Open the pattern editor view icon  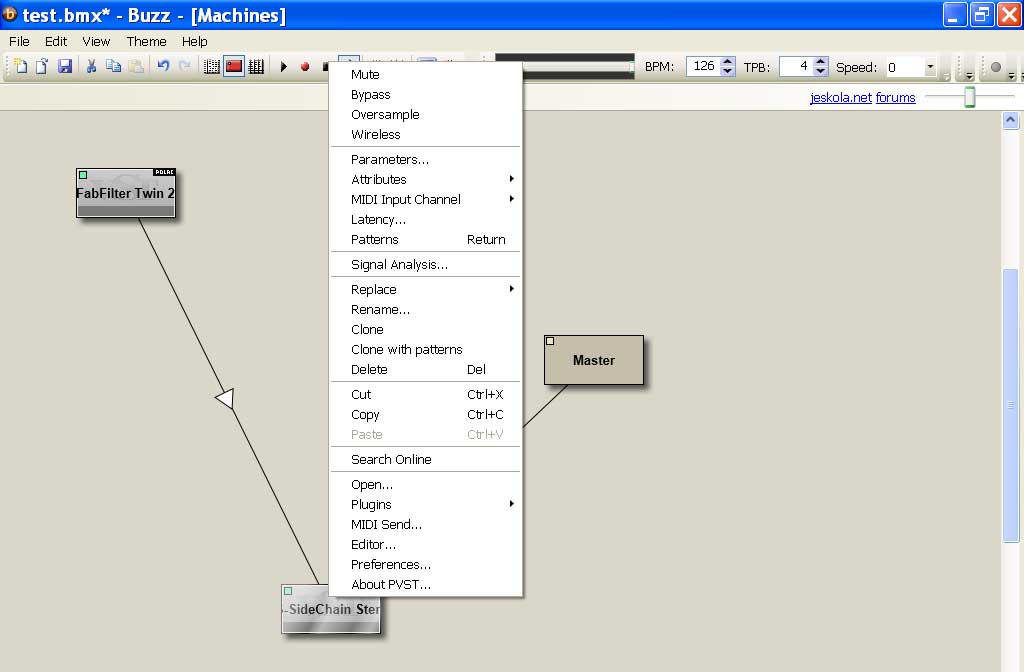point(212,67)
